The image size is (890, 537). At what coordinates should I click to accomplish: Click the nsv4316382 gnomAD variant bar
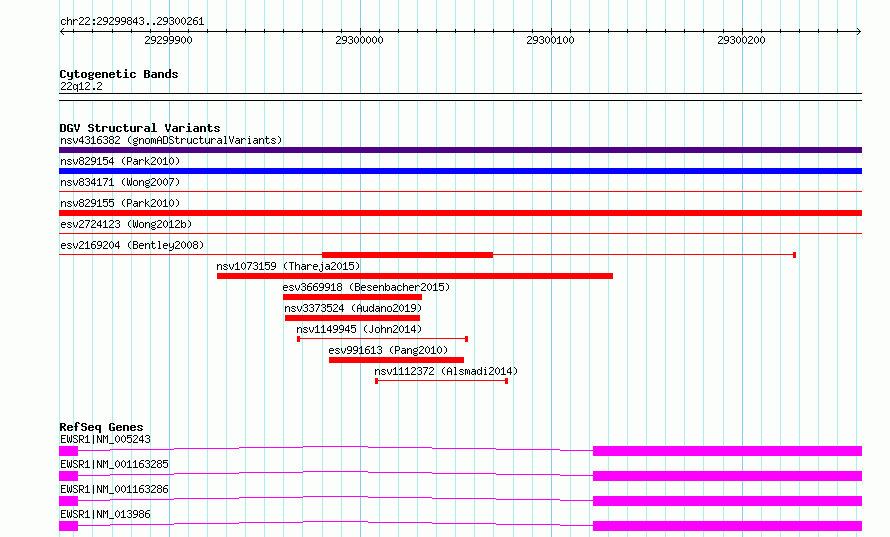[460, 150]
